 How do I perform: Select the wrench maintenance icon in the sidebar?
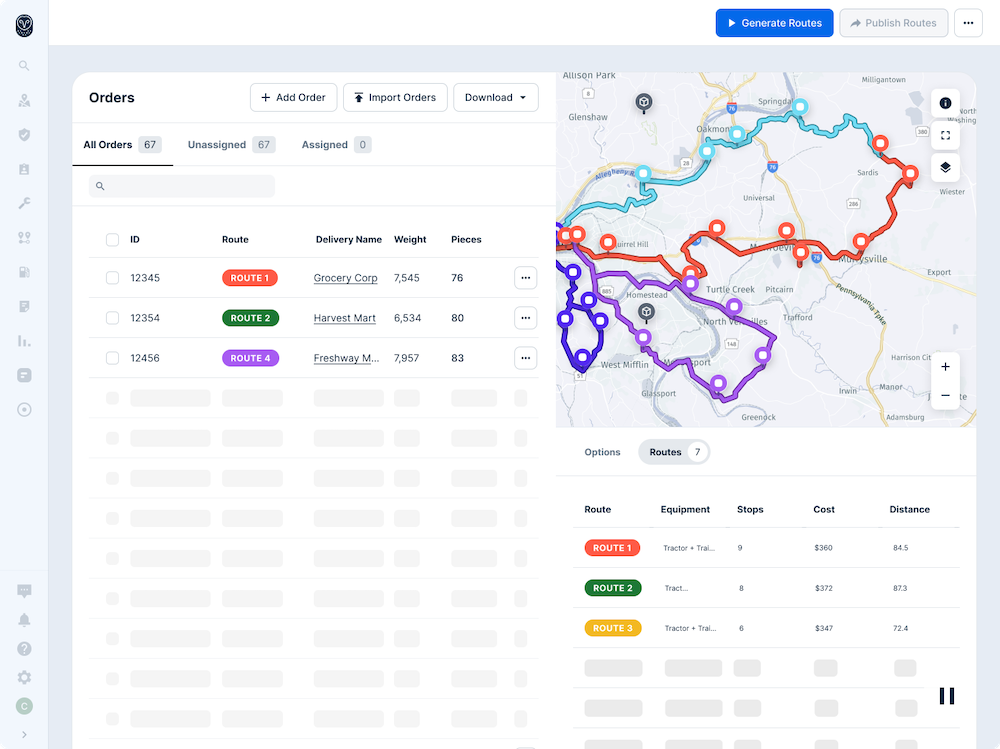tap(24, 203)
